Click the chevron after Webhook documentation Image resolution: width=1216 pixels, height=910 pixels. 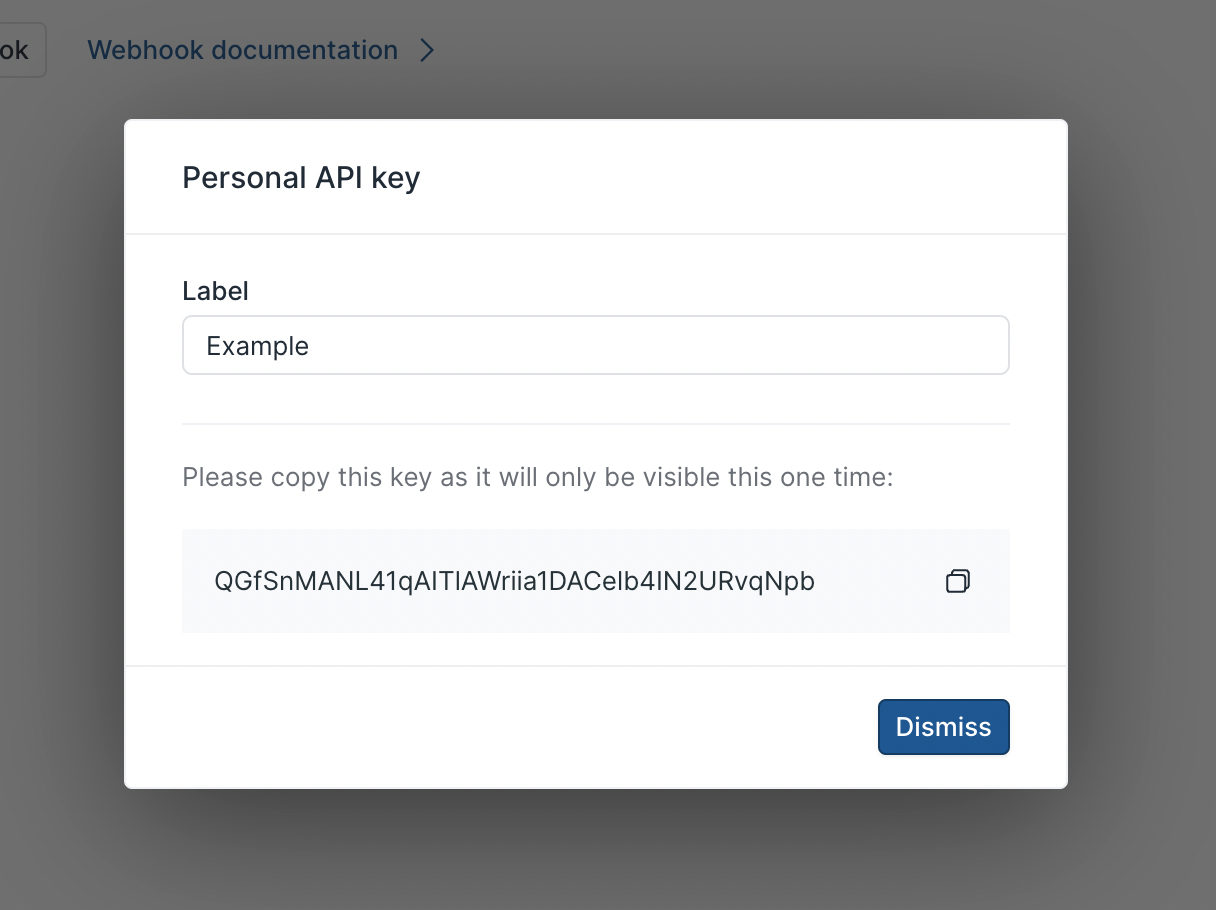click(427, 50)
